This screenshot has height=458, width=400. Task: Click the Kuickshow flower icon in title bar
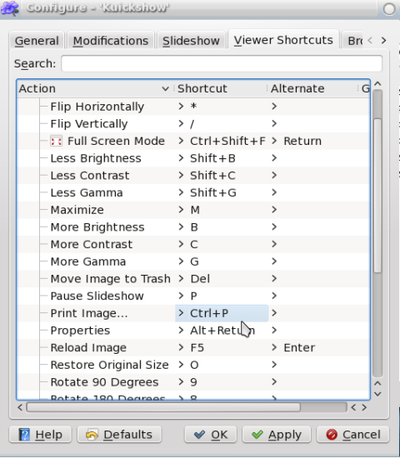[10, 8]
